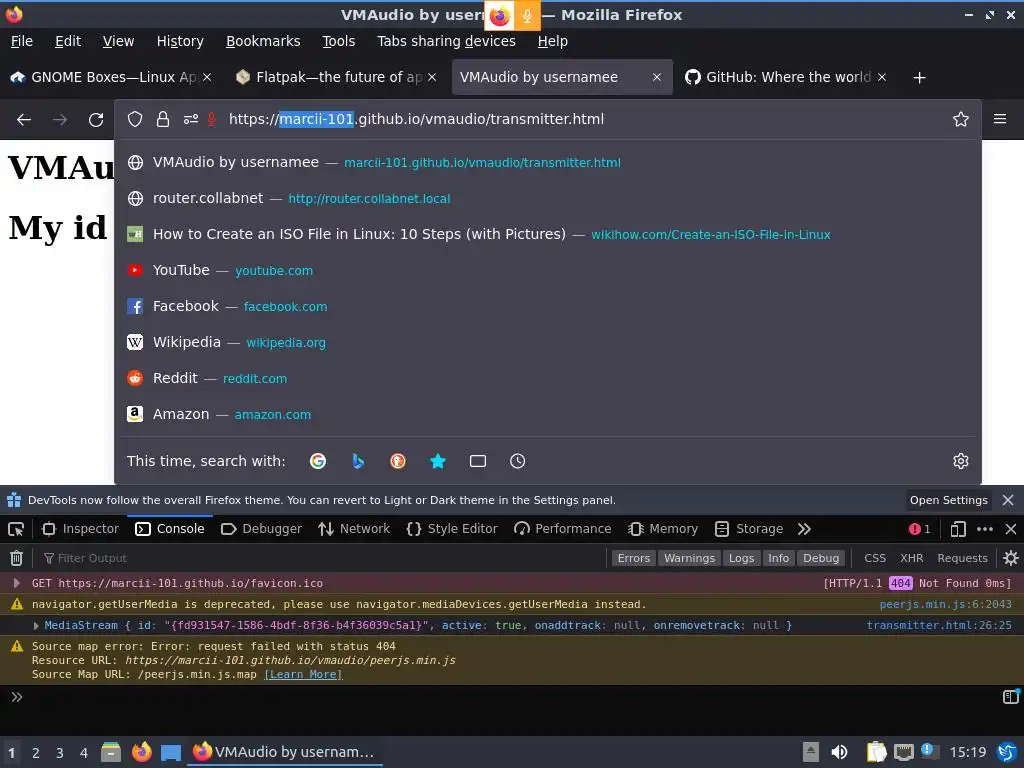
Task: Click the site security padlock icon
Action: click(x=163, y=119)
